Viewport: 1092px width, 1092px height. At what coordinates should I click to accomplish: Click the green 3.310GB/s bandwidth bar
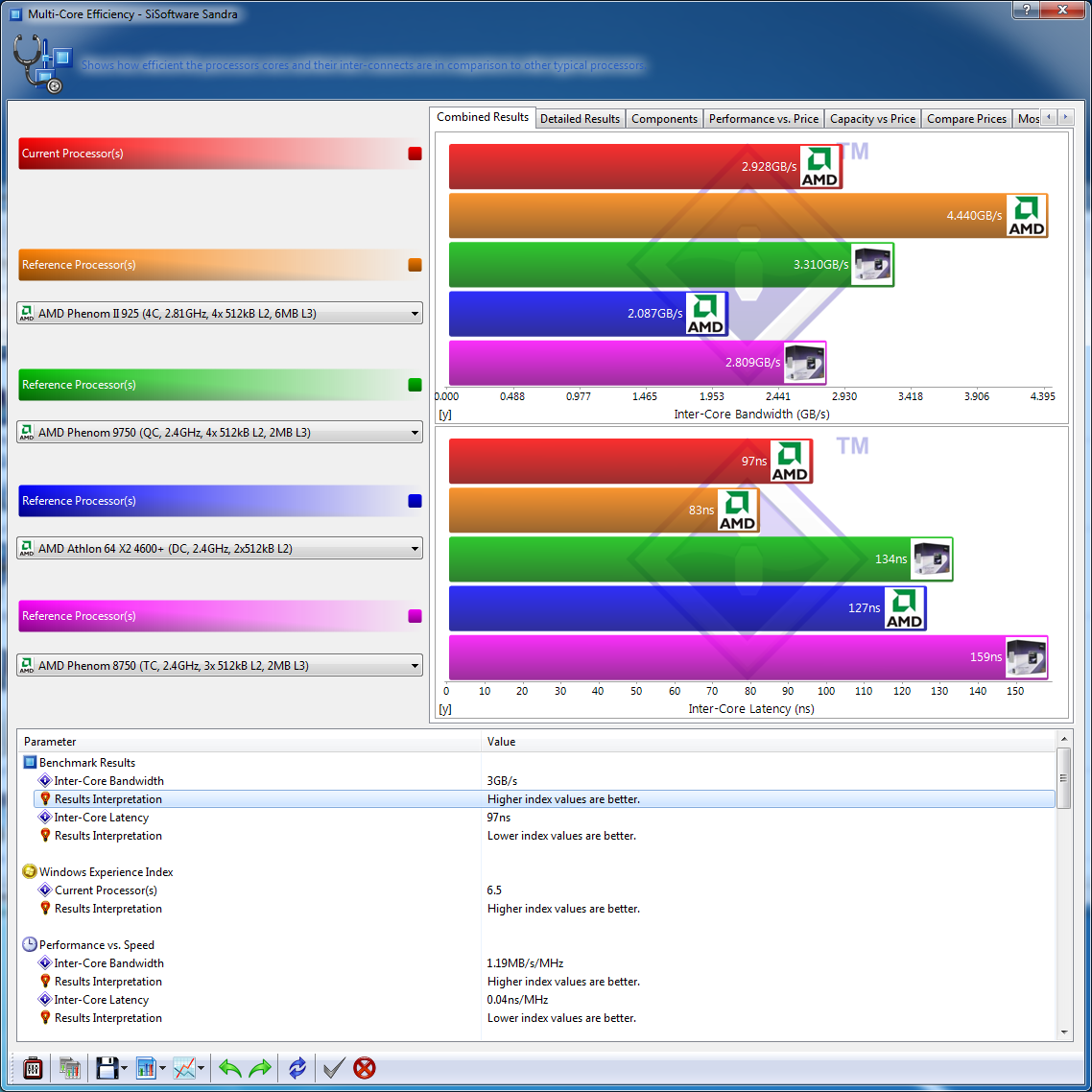[672, 265]
